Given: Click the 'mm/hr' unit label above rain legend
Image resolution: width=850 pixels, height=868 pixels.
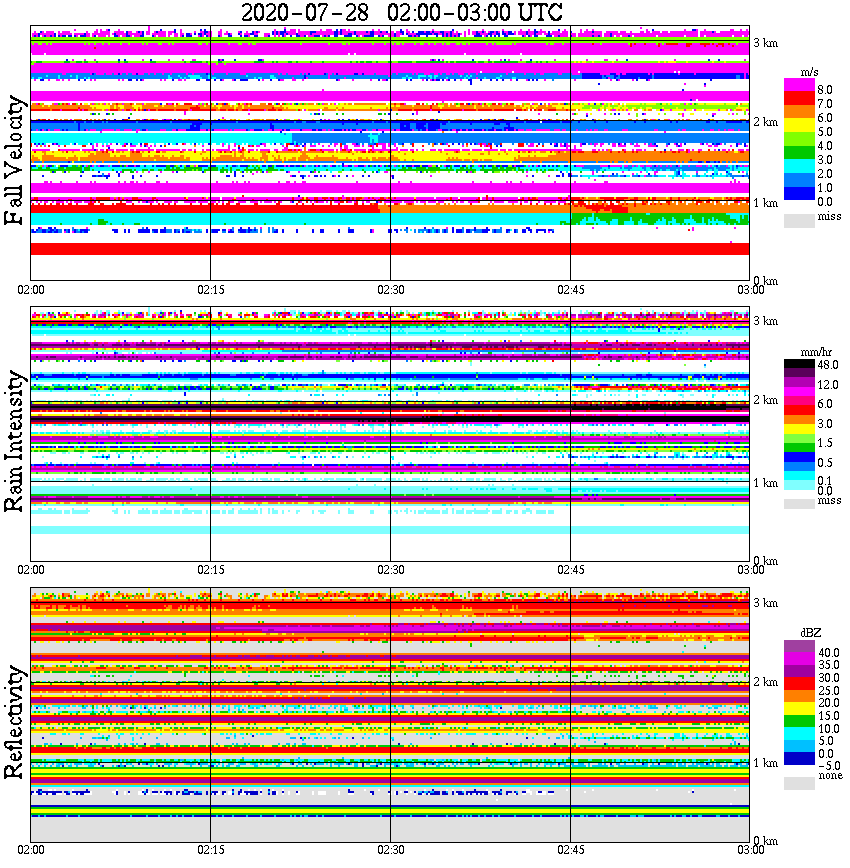Looking at the screenshot, I should pyautogui.click(x=816, y=353).
